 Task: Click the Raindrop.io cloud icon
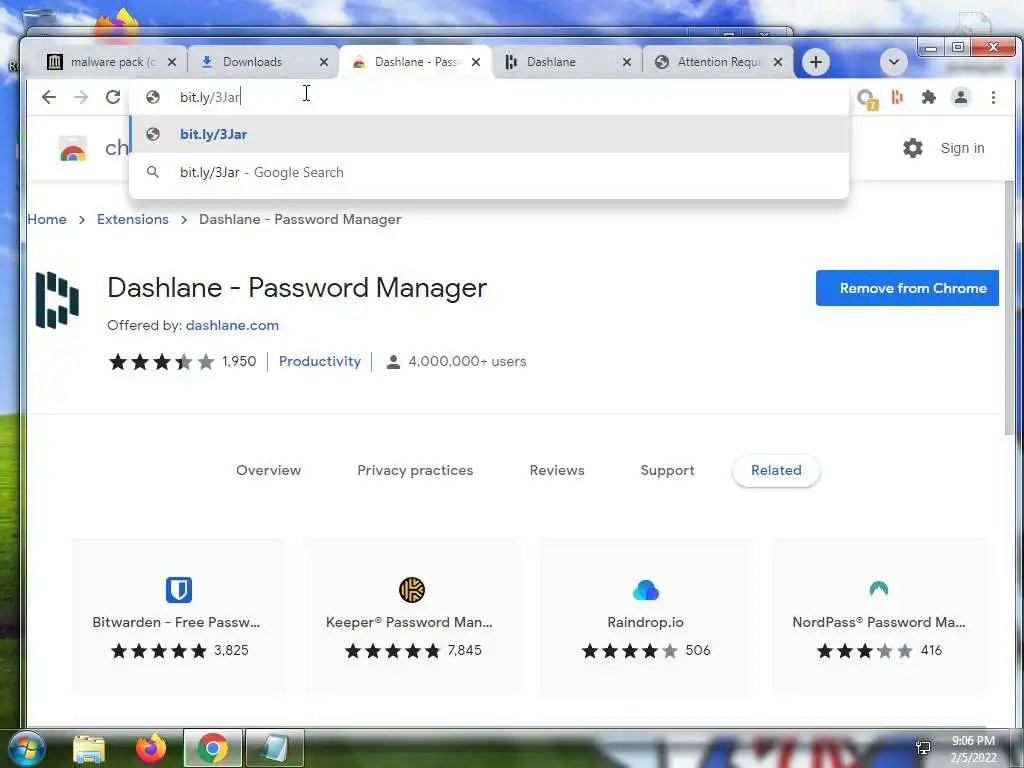(646, 590)
